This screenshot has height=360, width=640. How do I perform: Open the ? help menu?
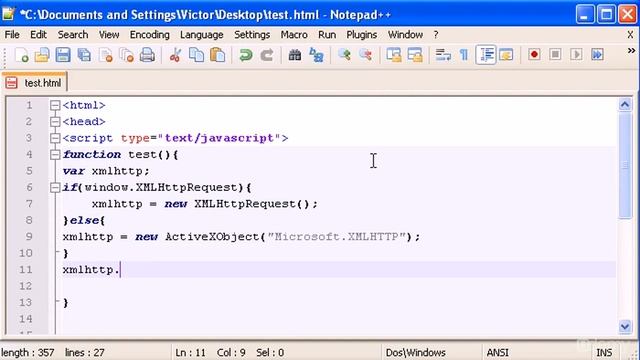(436, 35)
